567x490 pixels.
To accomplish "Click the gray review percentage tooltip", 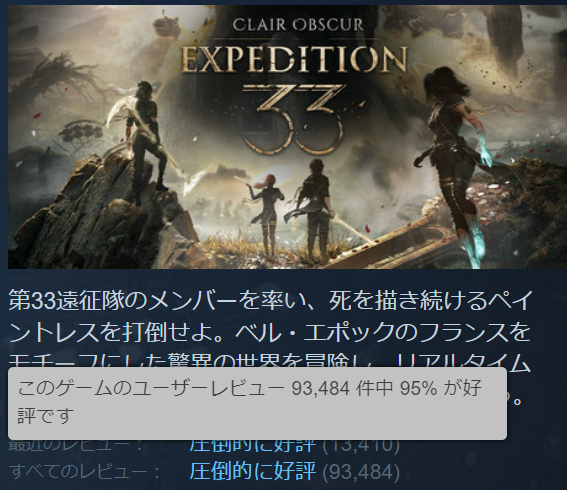I will coord(257,404).
